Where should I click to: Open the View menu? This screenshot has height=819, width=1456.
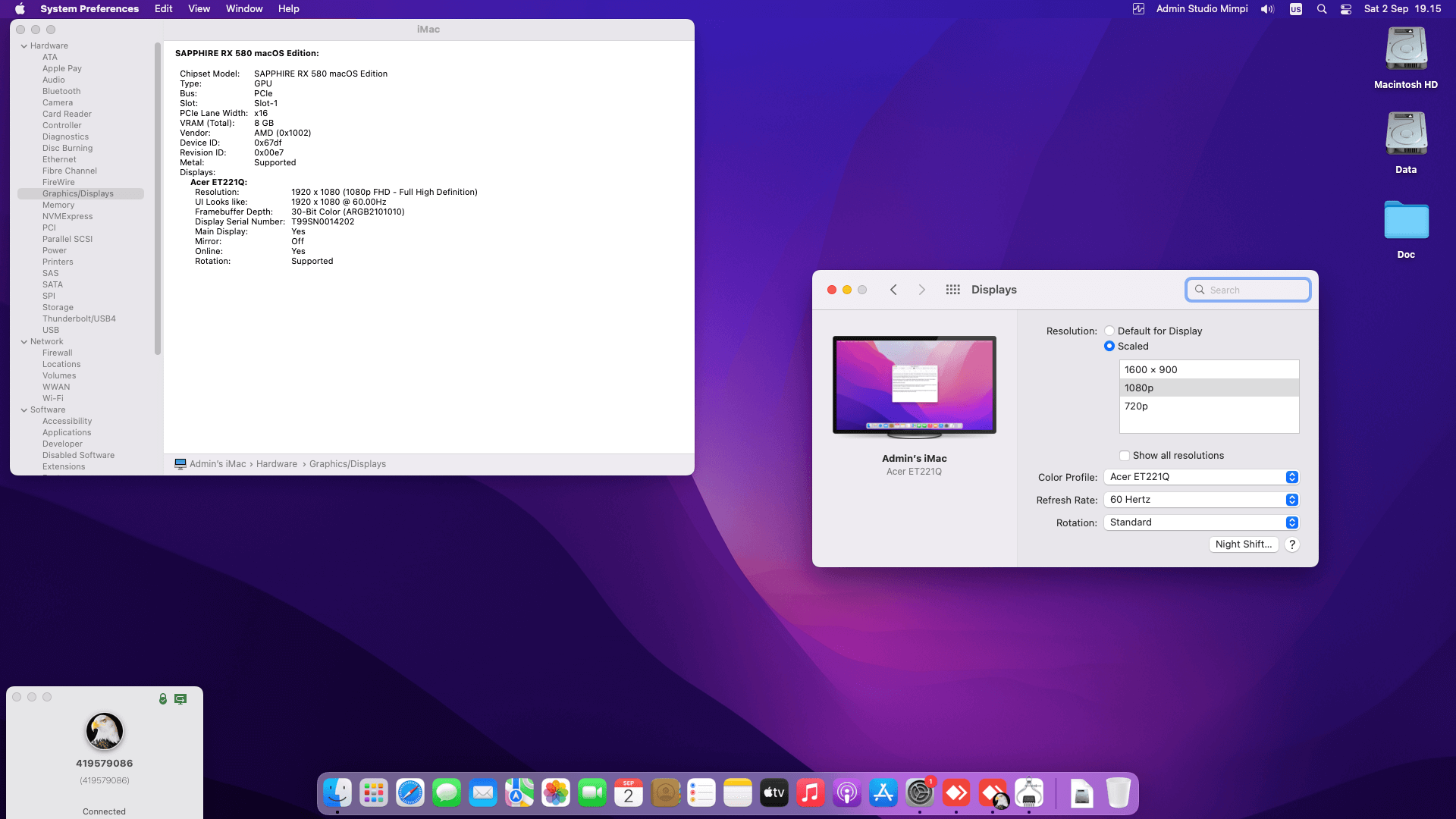[199, 9]
